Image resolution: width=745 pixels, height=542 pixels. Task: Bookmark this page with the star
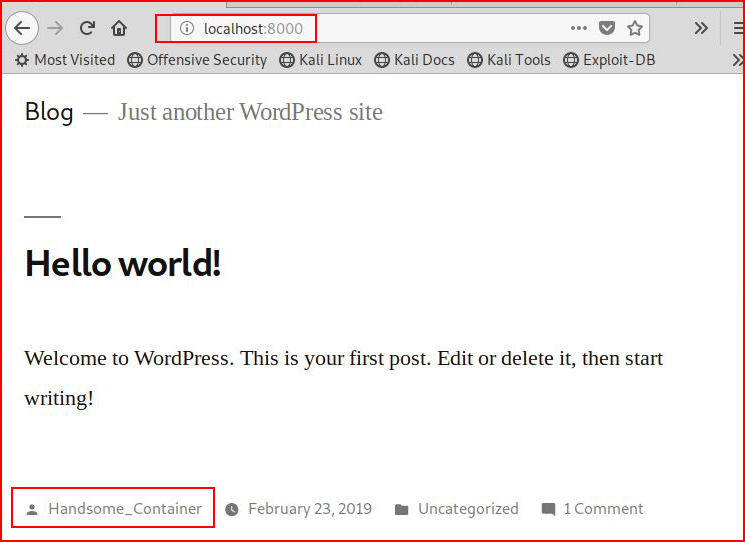point(635,29)
